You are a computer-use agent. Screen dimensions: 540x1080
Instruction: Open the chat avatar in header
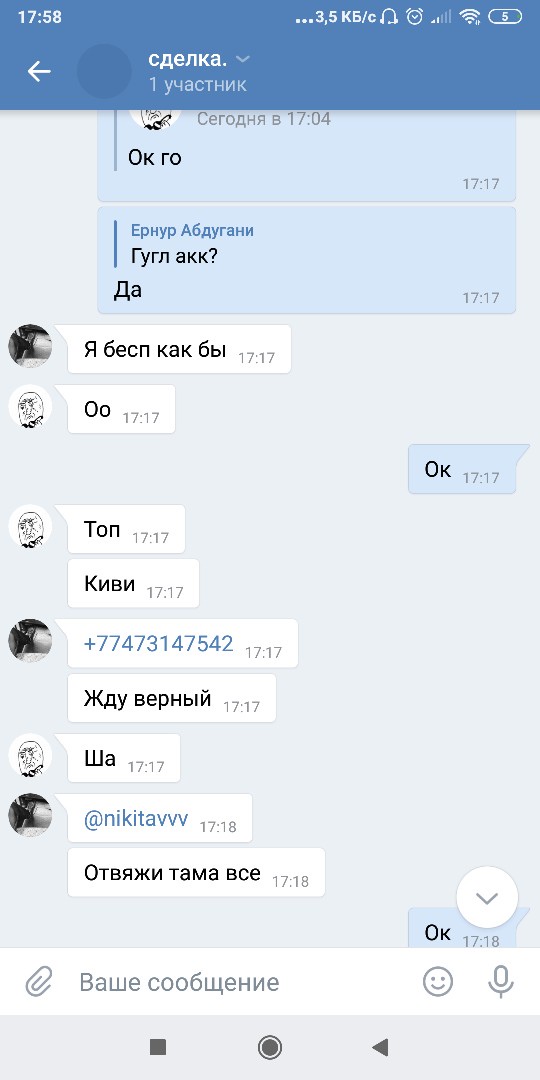103,71
